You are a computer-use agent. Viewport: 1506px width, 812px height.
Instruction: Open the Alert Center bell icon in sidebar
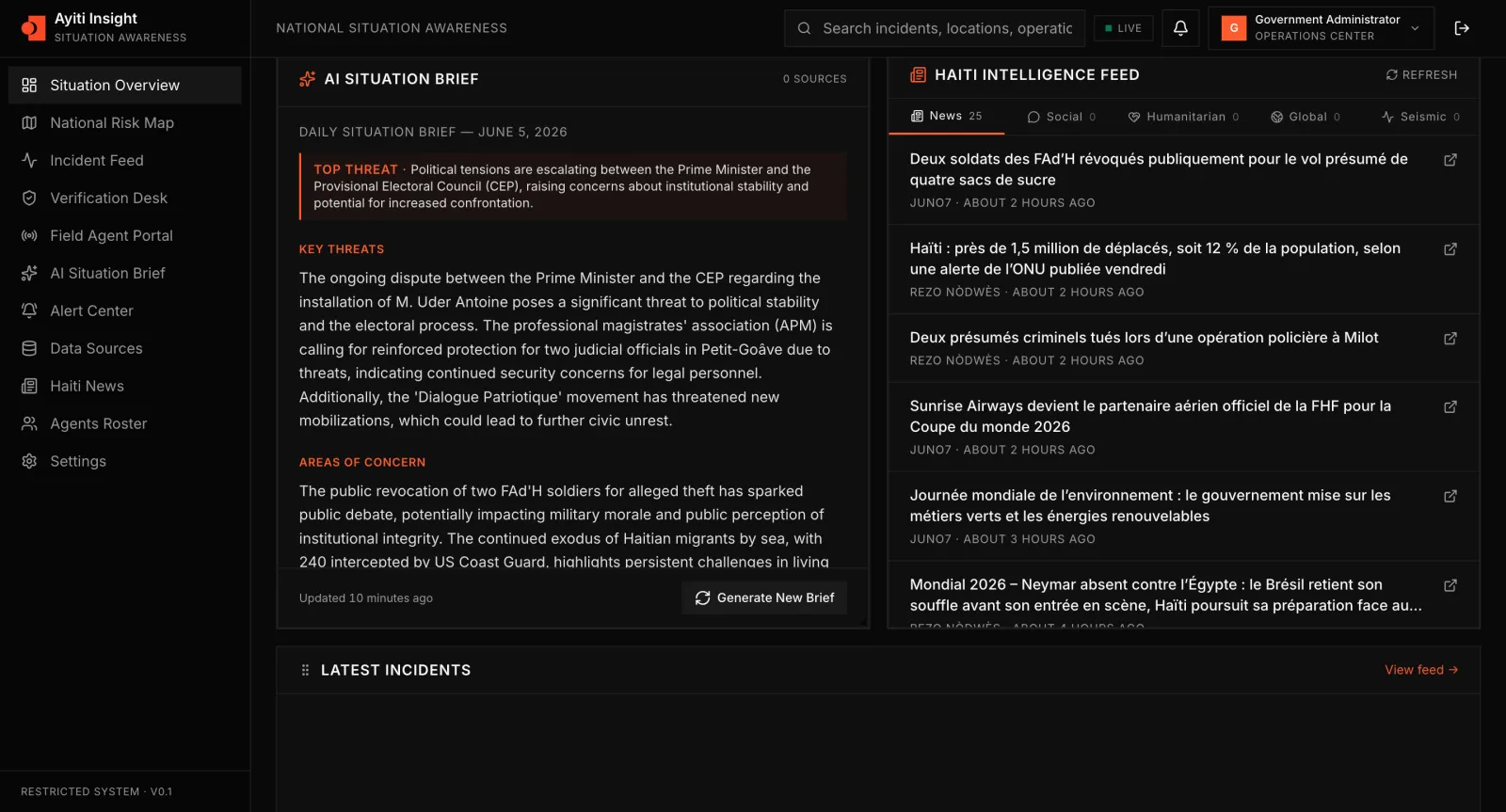[x=29, y=310]
